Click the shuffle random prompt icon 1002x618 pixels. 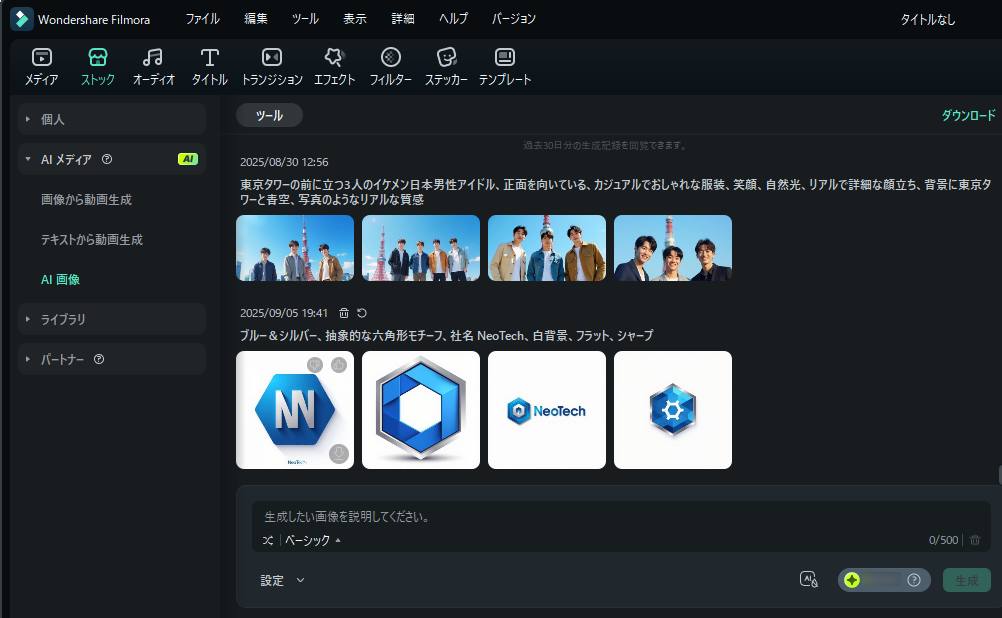tap(268, 540)
